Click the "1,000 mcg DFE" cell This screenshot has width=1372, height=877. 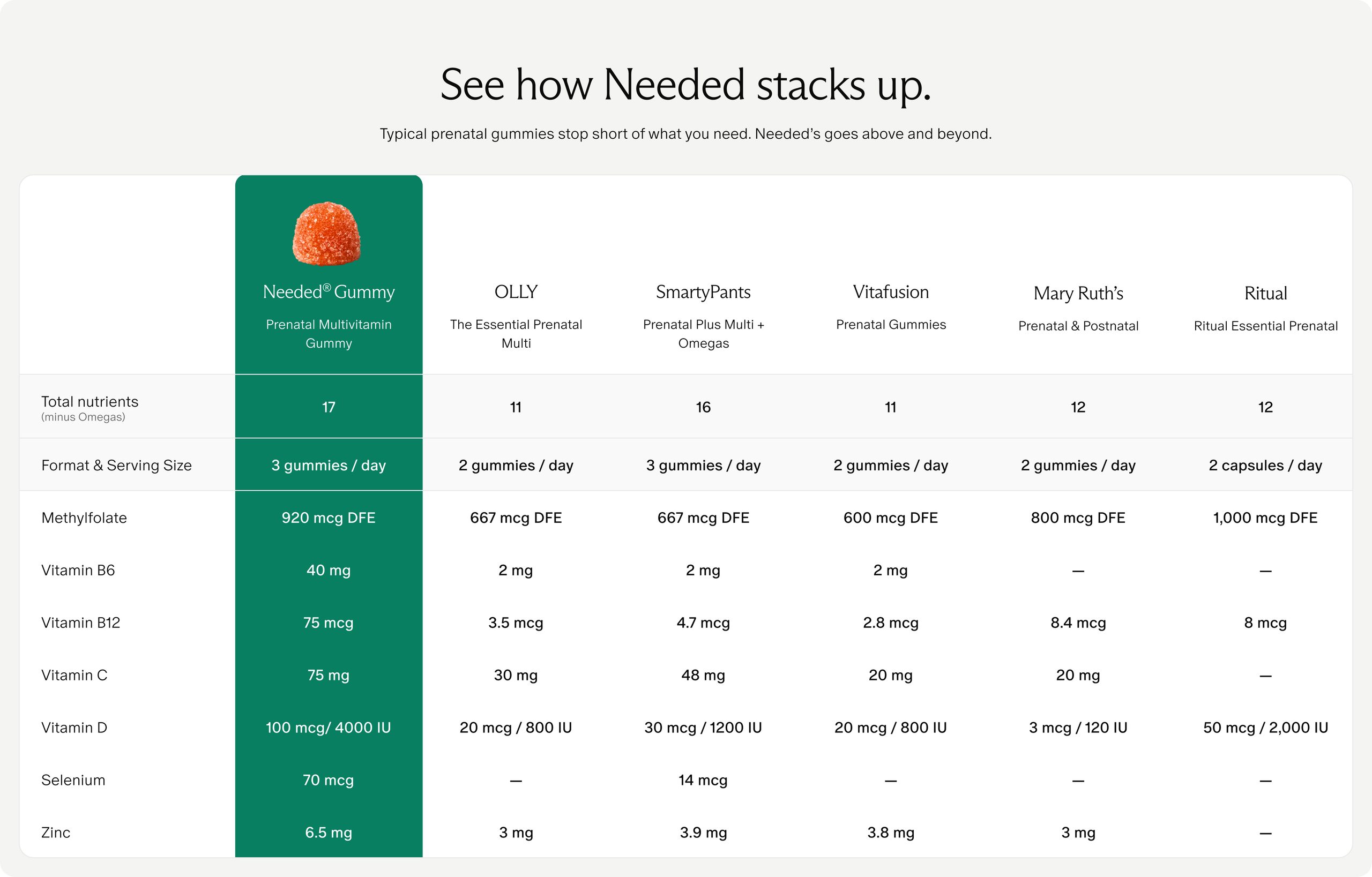pyautogui.click(x=1265, y=518)
